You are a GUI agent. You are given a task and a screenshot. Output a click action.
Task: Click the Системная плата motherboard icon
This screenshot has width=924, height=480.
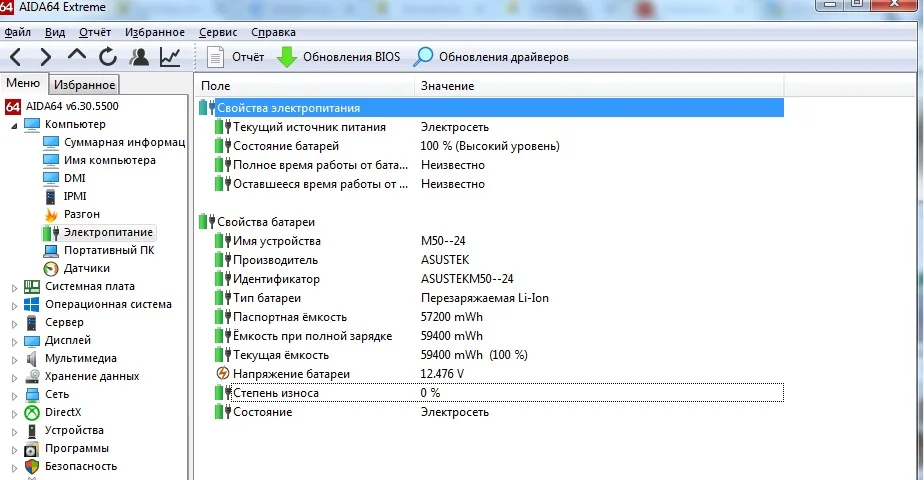pos(32,286)
